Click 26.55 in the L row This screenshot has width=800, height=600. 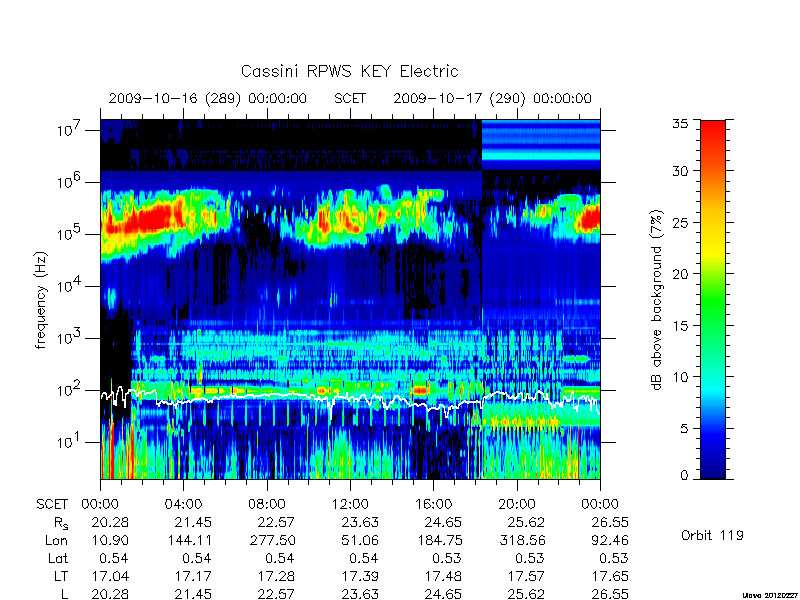click(x=610, y=594)
